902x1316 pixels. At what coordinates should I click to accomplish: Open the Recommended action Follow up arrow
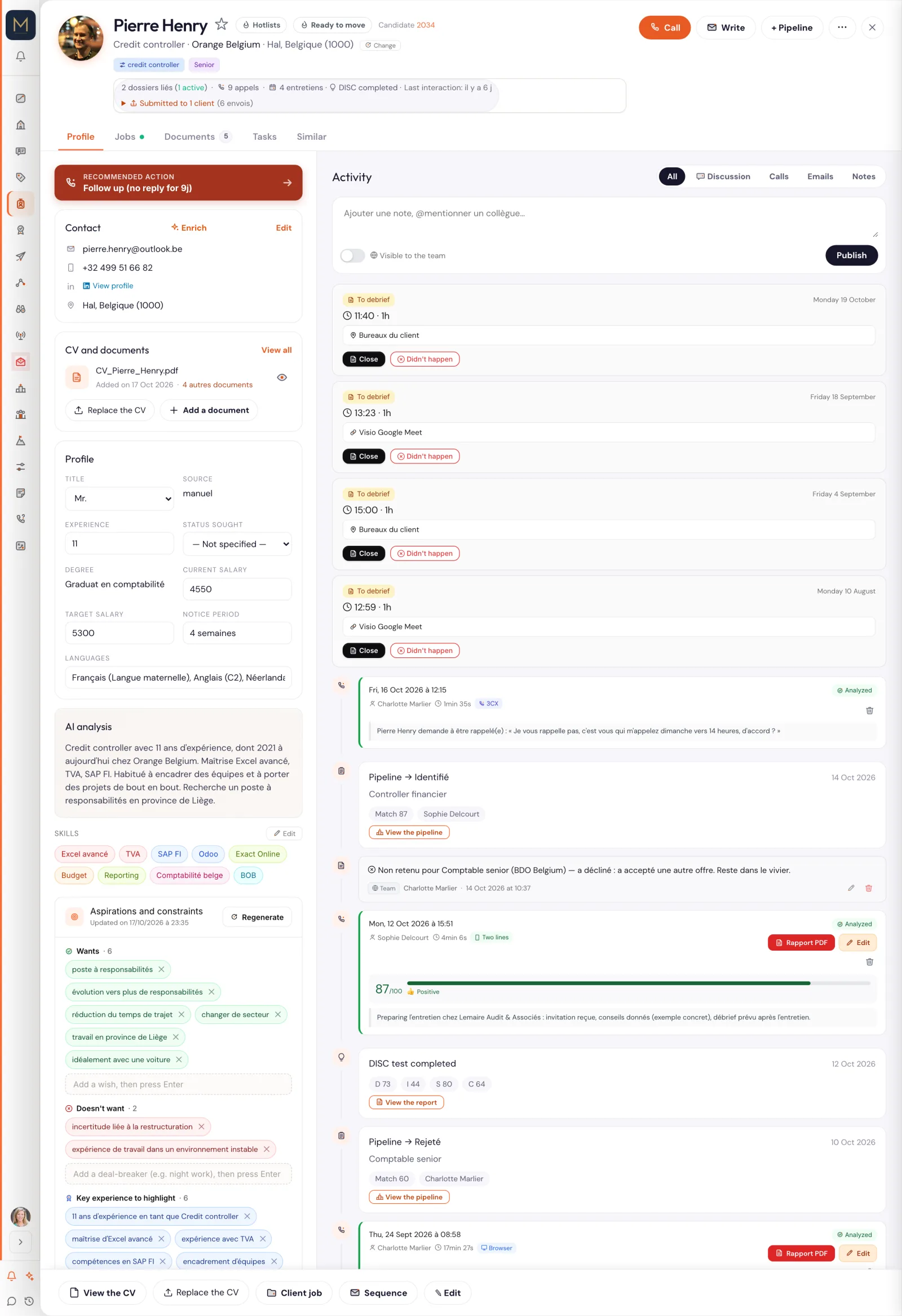tap(287, 182)
